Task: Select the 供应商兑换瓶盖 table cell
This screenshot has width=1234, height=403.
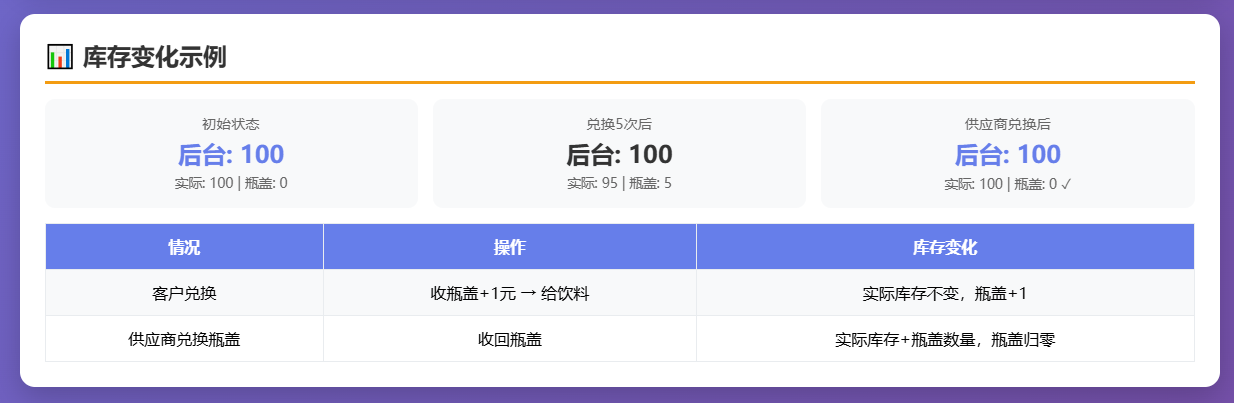Action: point(184,339)
